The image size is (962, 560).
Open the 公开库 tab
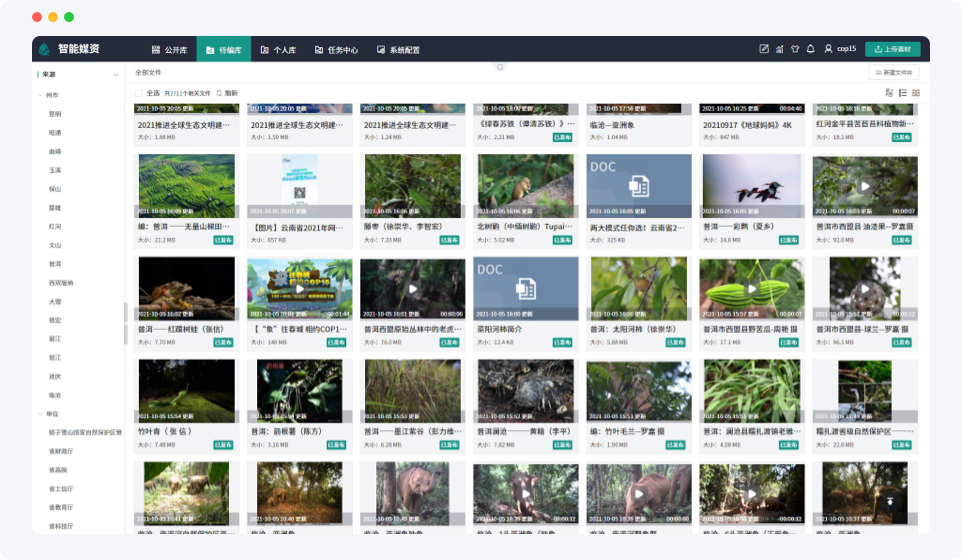click(169, 49)
